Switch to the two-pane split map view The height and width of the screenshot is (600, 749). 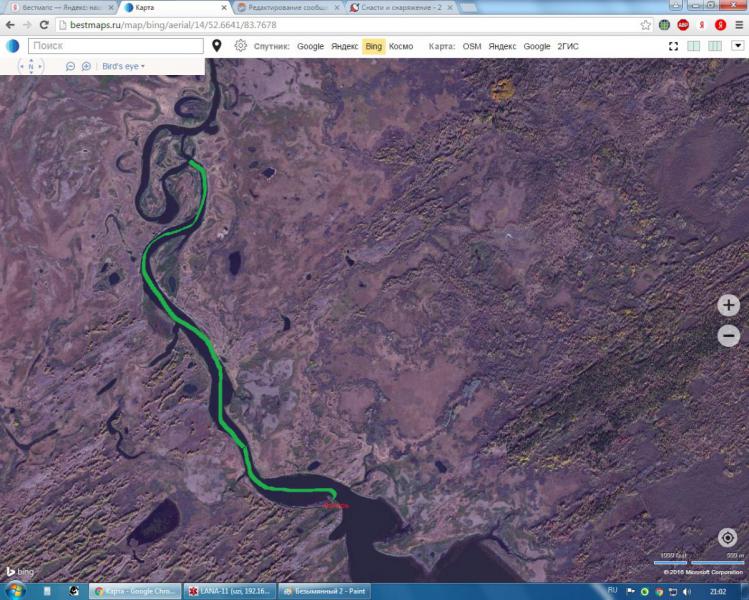693,46
